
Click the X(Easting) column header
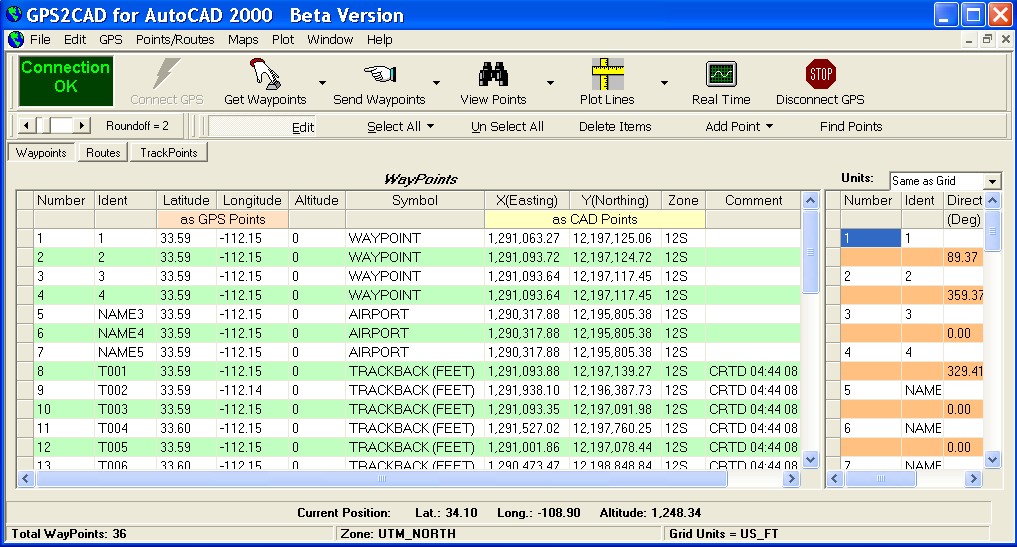click(527, 200)
